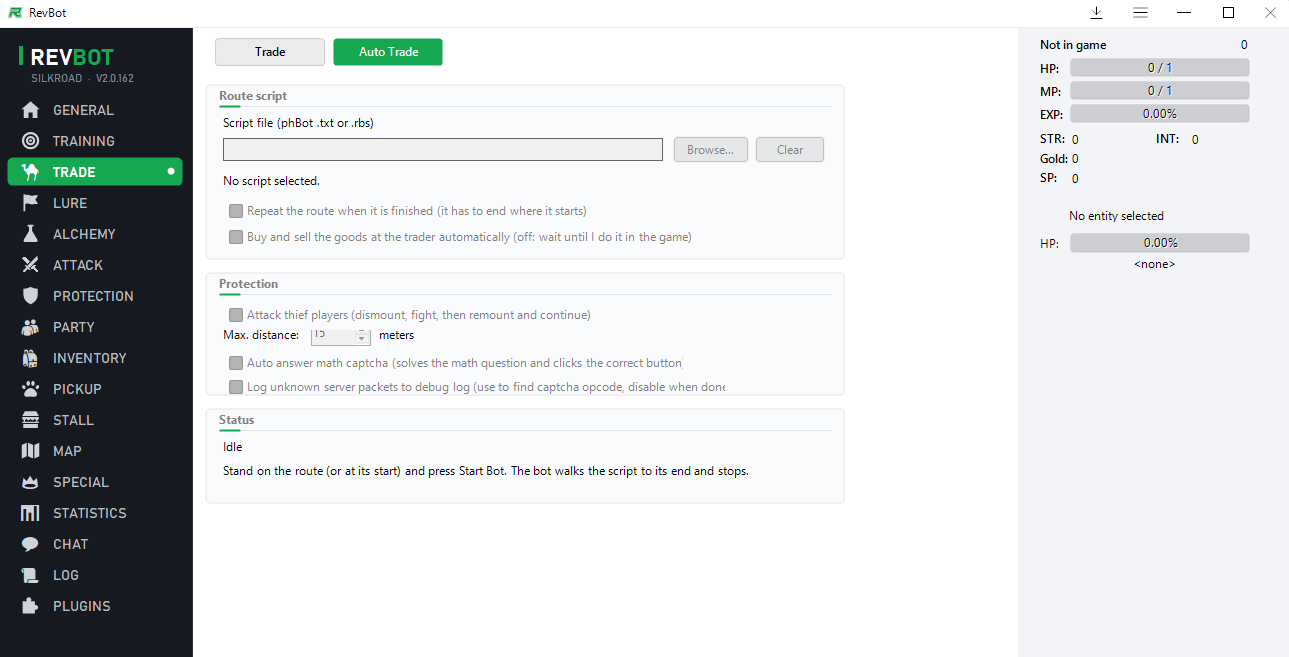The width and height of the screenshot is (1289, 657).
Task: Click the 'STR: 0' stat text
Action: [x=1059, y=140]
